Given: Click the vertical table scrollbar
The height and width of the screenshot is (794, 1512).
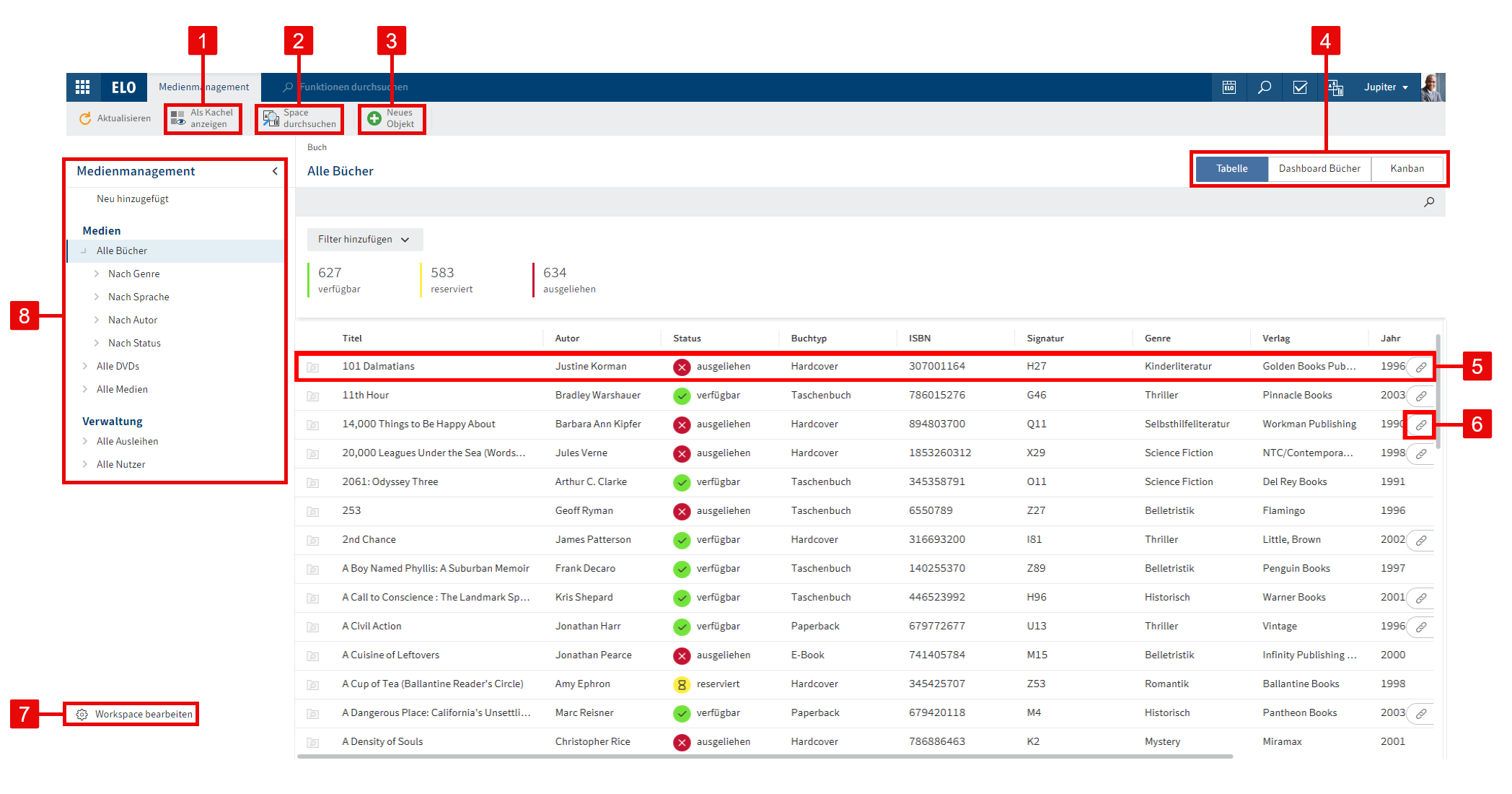Looking at the screenshot, I should [1438, 391].
